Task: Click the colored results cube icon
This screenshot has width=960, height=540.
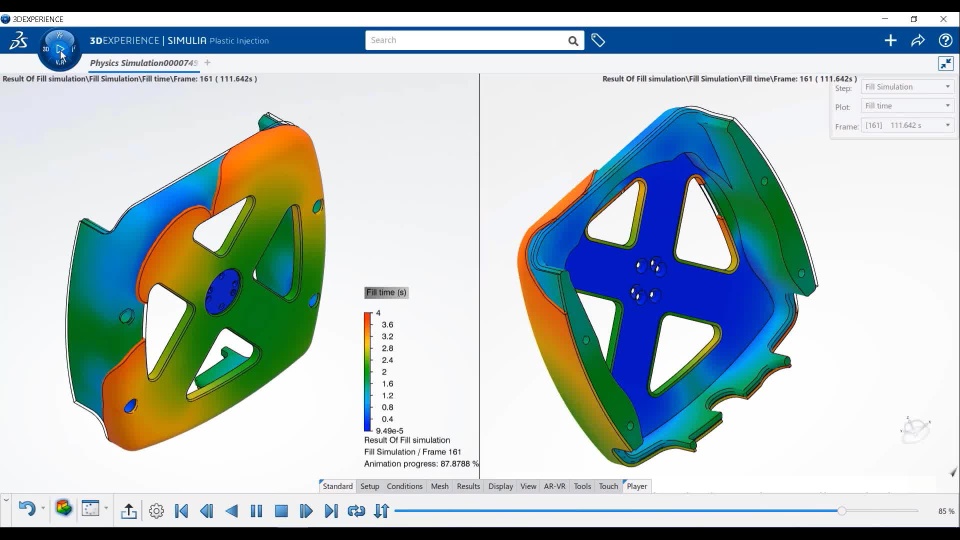Action: [x=64, y=508]
